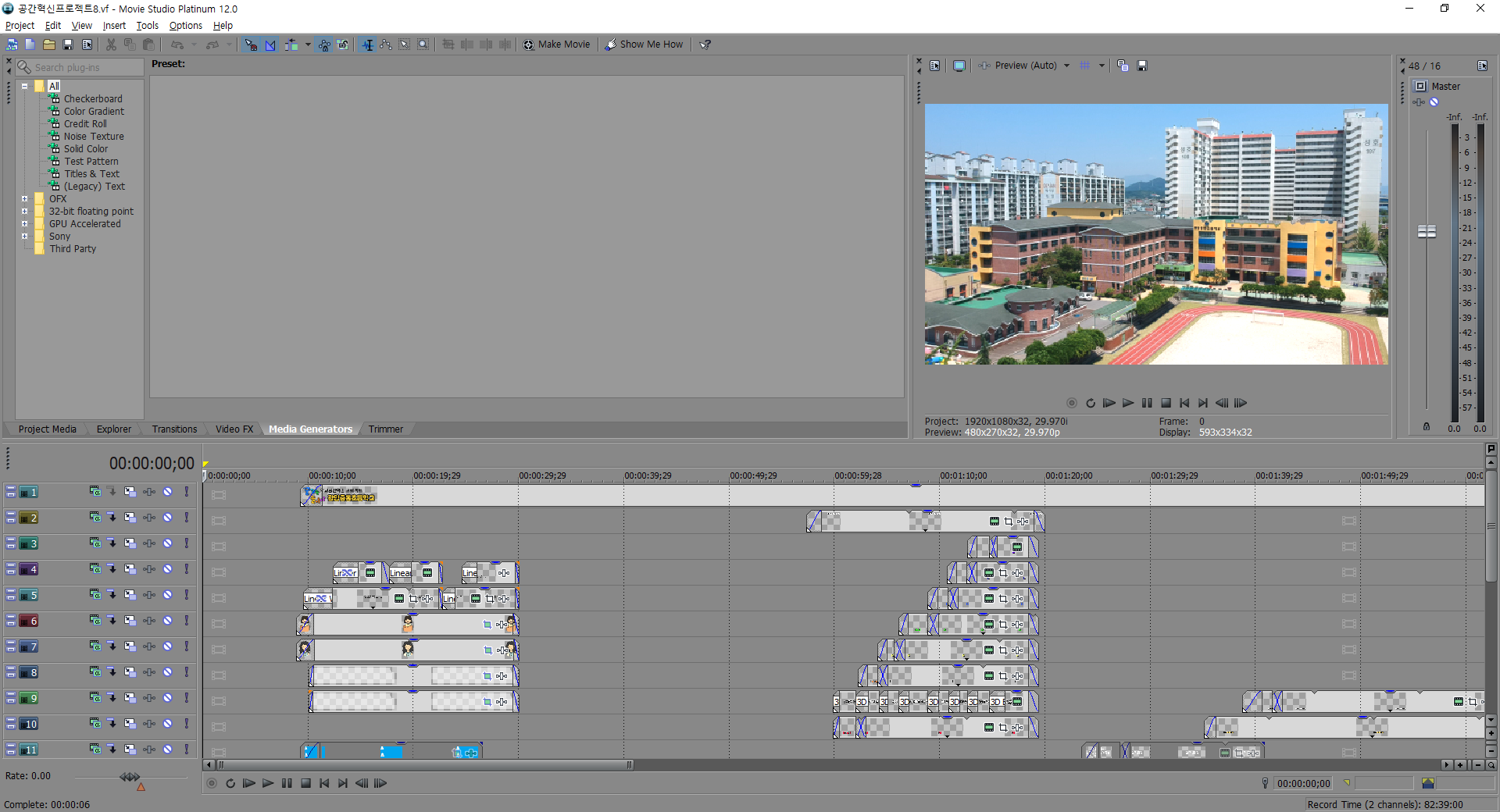This screenshot has width=1500, height=812.
Task: Click Stop button in preview window
Action: pos(1166,403)
